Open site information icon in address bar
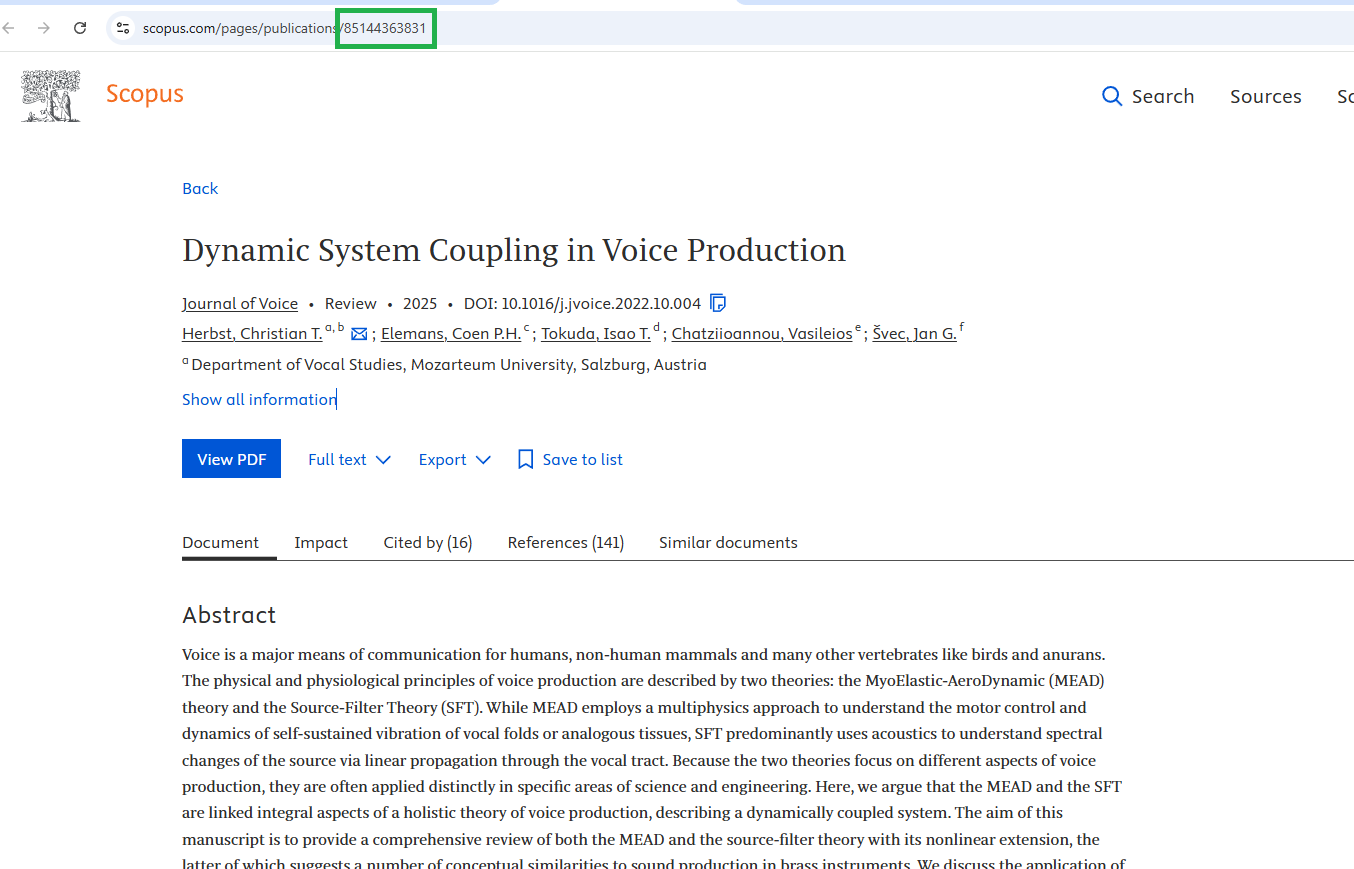The width and height of the screenshot is (1354, 869). 123,28
